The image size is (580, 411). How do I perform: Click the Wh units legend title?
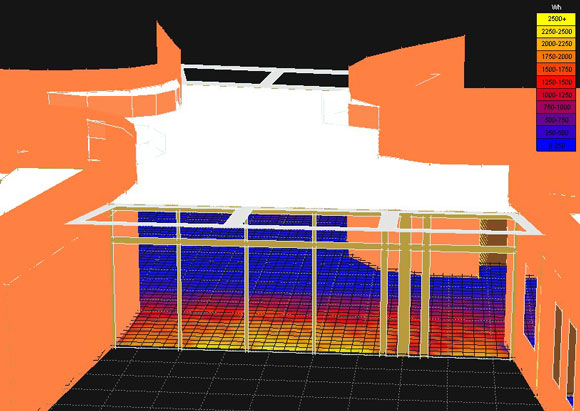point(556,7)
